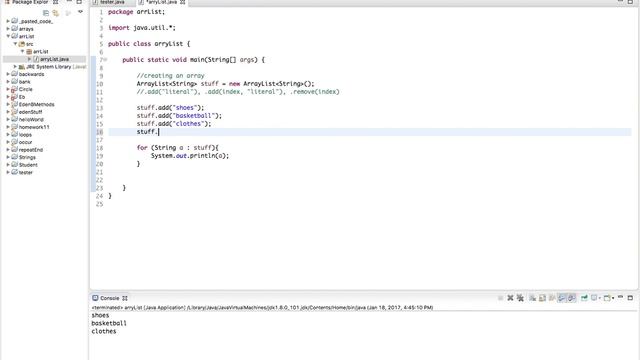The width and height of the screenshot is (640, 360).
Task: Collapse the arrList project
Action: point(8,36)
